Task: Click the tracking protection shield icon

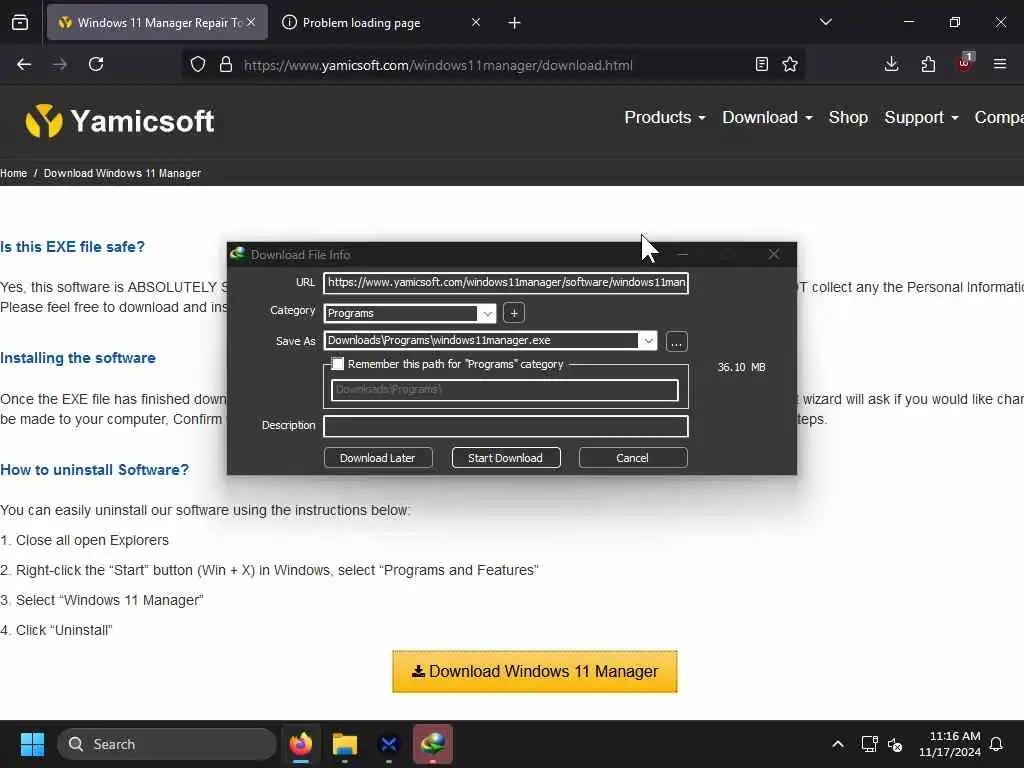Action: pos(198,65)
